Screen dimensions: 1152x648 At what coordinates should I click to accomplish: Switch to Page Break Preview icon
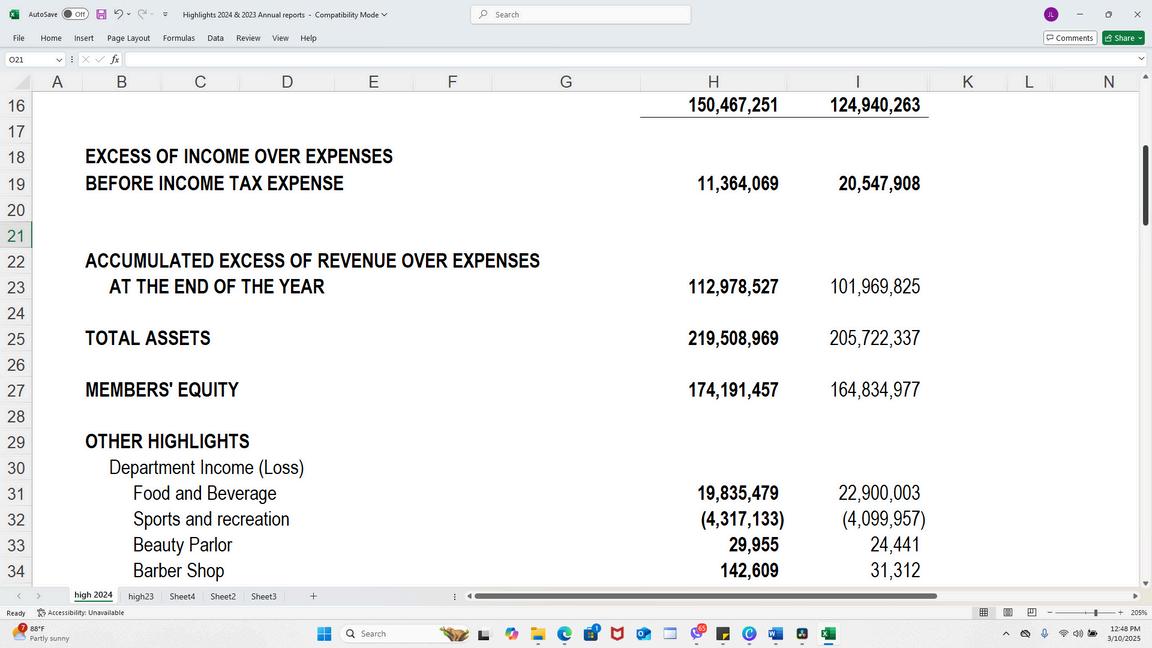1032,612
